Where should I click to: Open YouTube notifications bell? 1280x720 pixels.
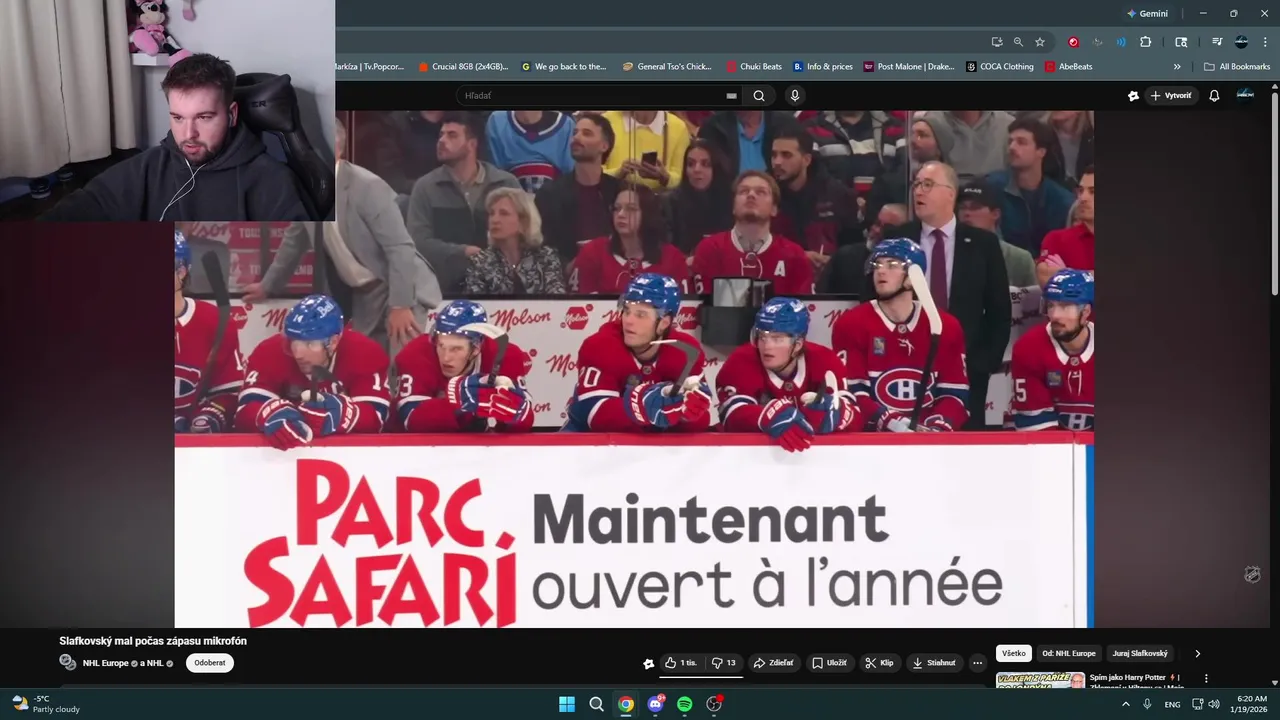[1214, 96]
